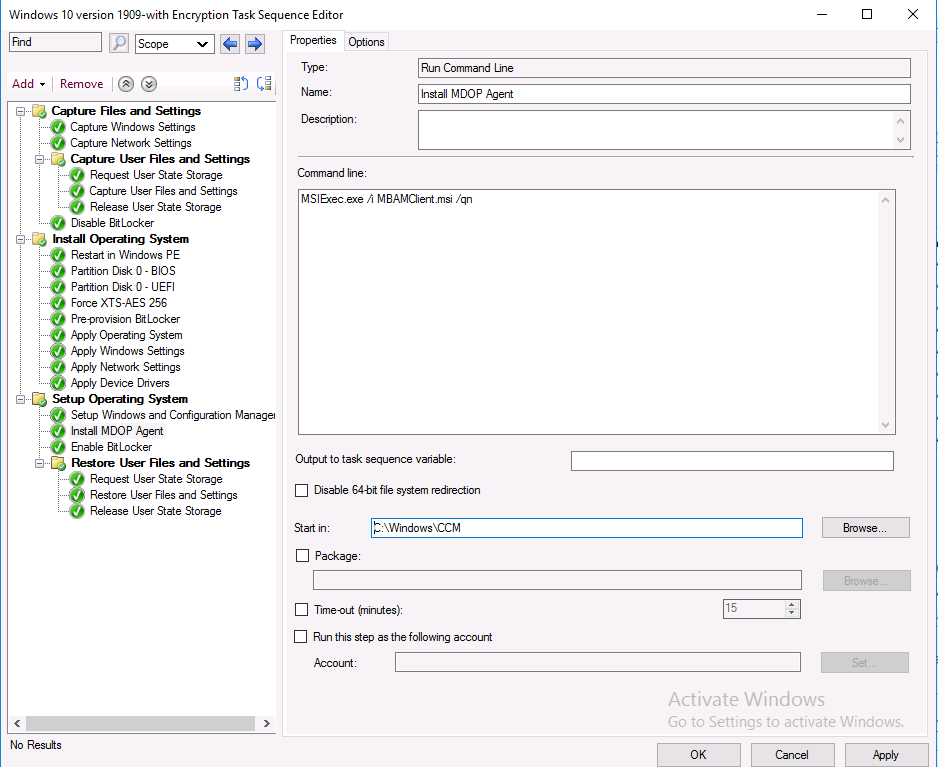Switch to the Options tab
Viewport: 938px width, 767px height.
(x=366, y=41)
